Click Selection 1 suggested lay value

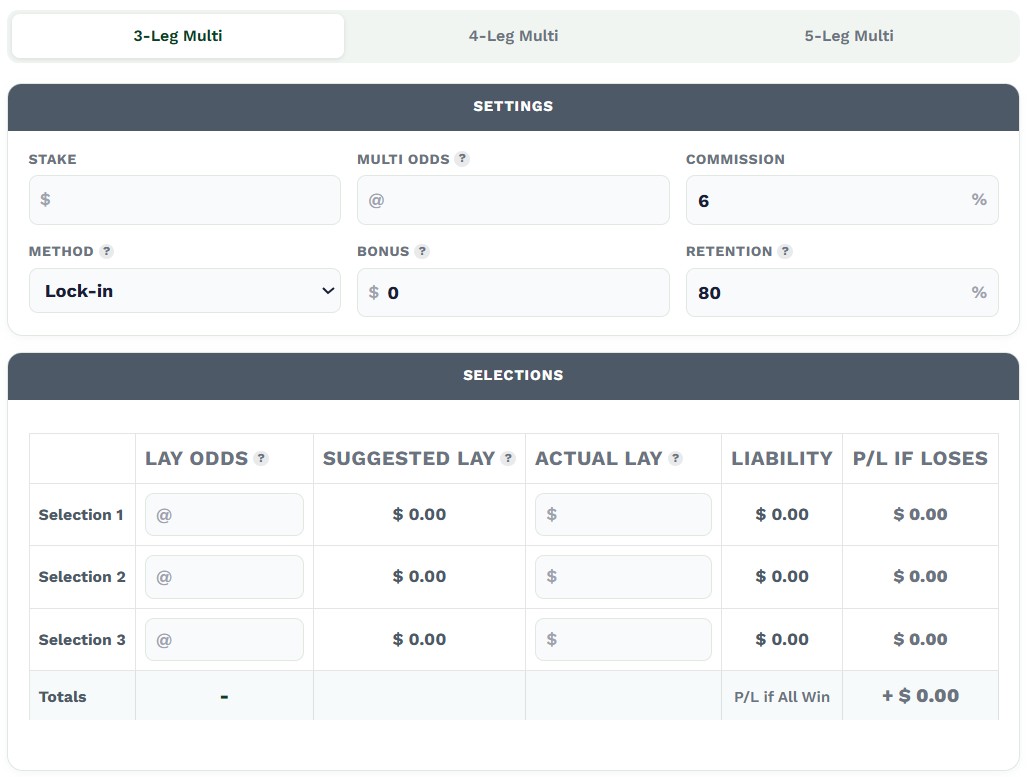coord(419,514)
